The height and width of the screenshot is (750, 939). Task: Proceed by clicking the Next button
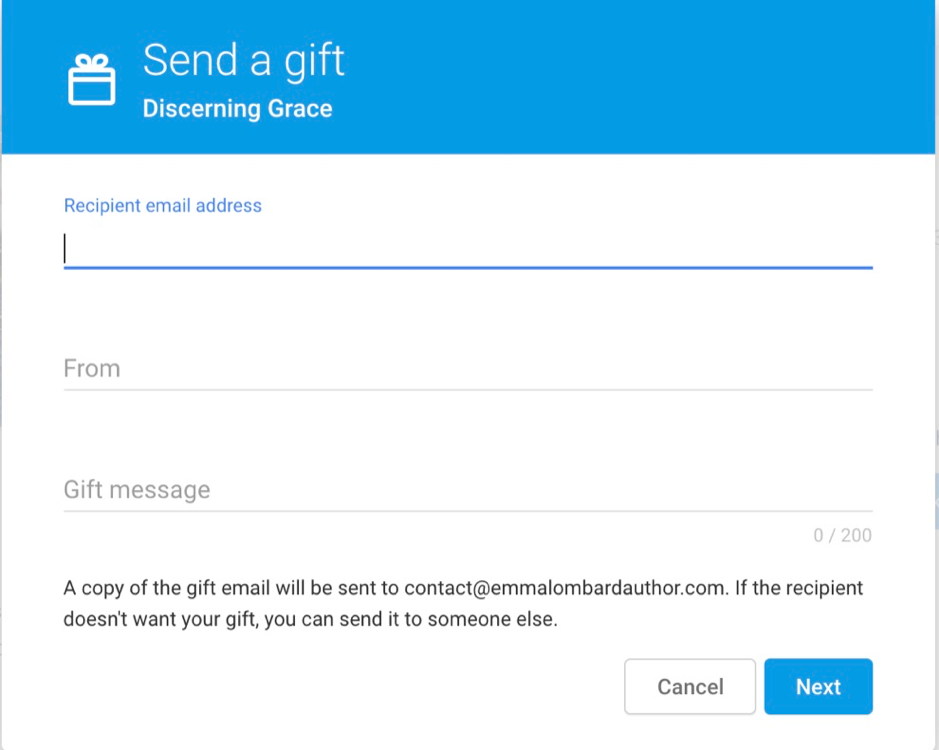point(818,687)
